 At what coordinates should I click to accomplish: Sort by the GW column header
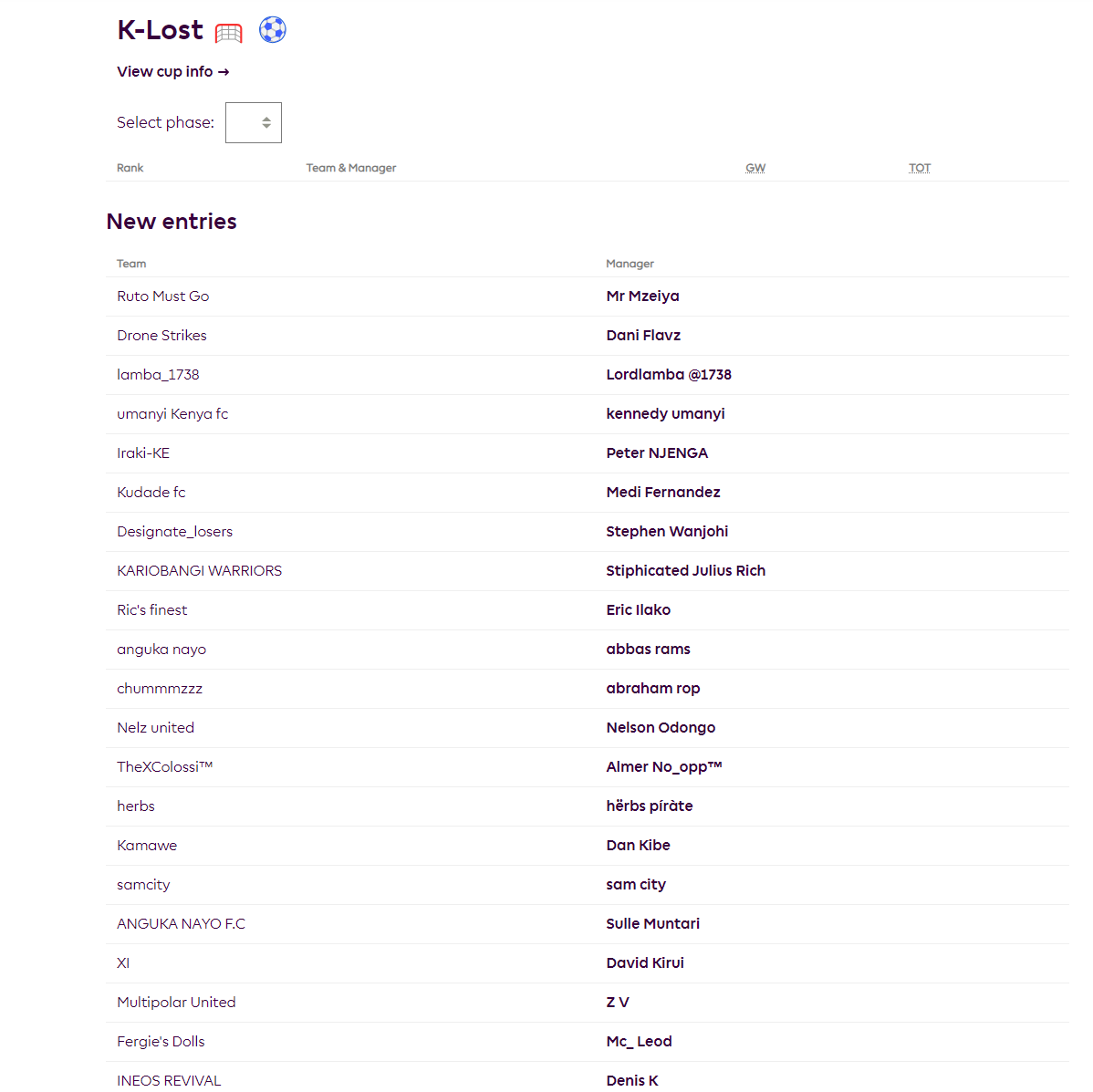[755, 168]
